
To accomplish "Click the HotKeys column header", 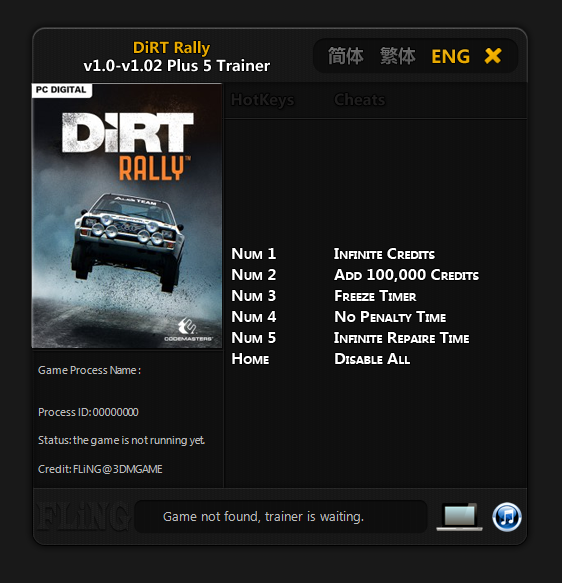I will [x=262, y=100].
